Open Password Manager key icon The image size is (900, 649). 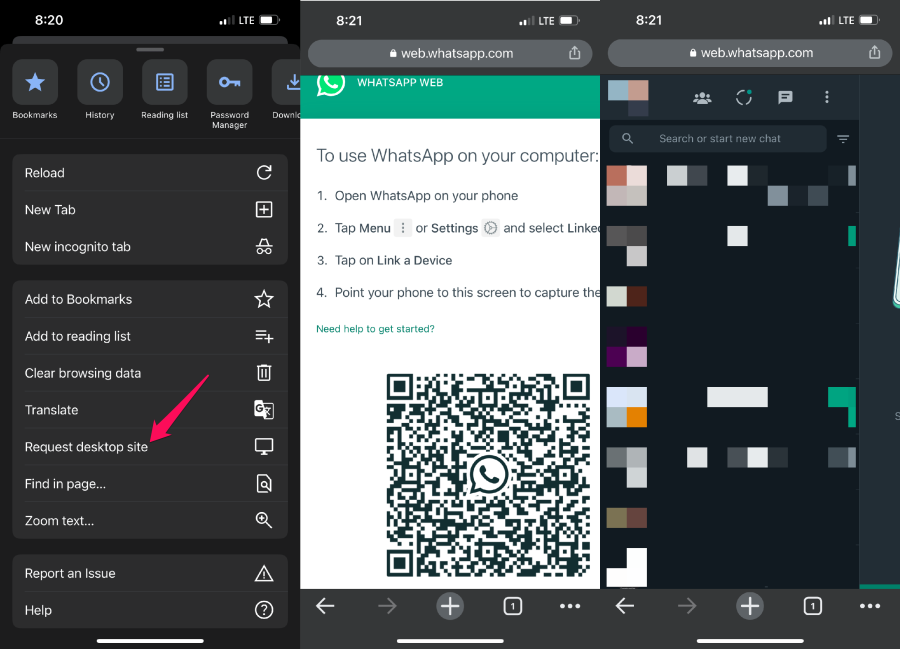230,82
